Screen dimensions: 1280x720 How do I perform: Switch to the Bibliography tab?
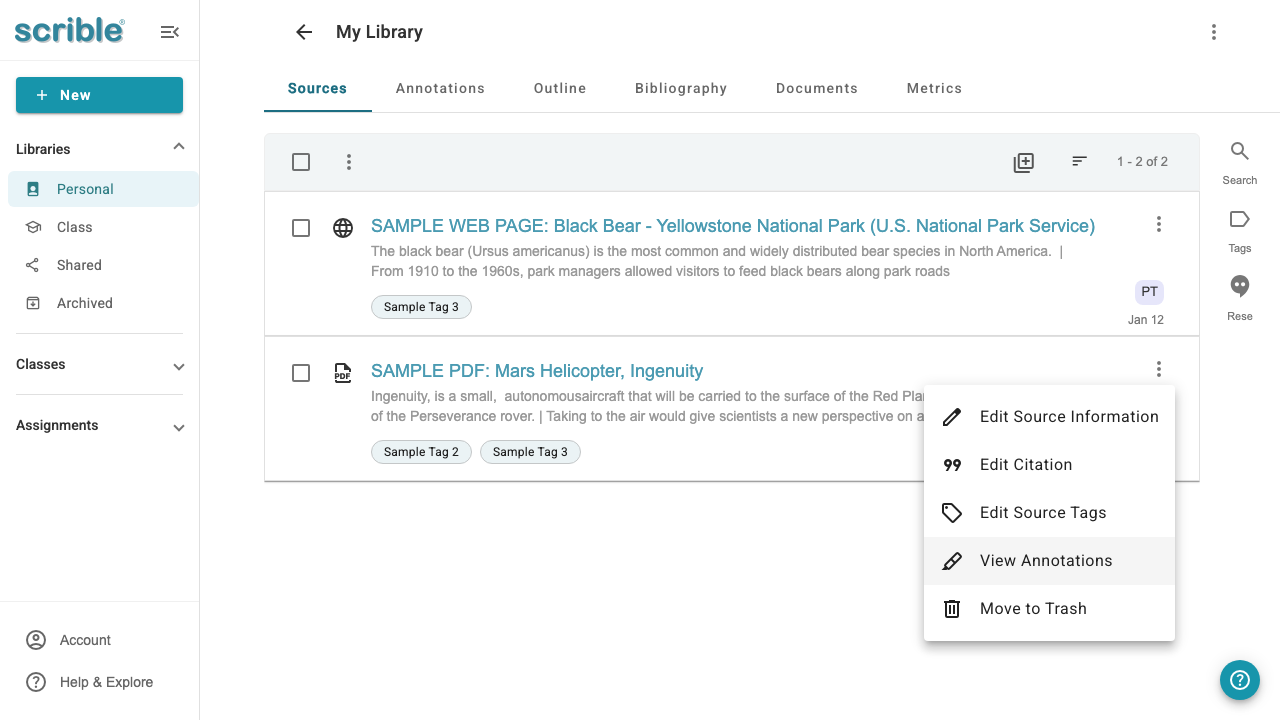tap(681, 88)
